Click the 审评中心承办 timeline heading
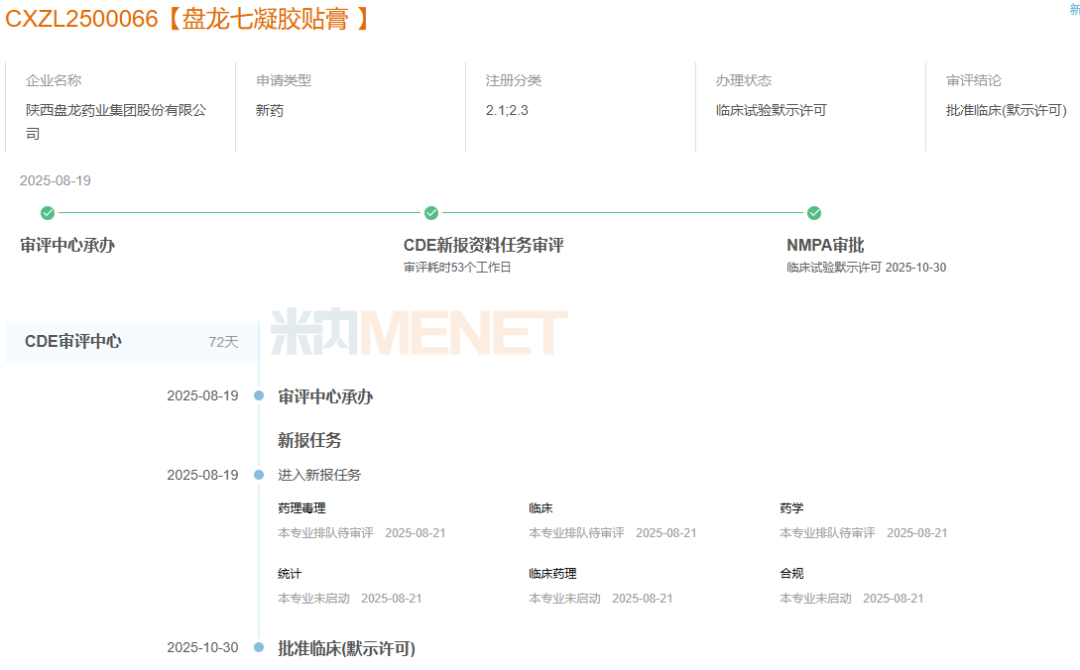 pos(325,397)
